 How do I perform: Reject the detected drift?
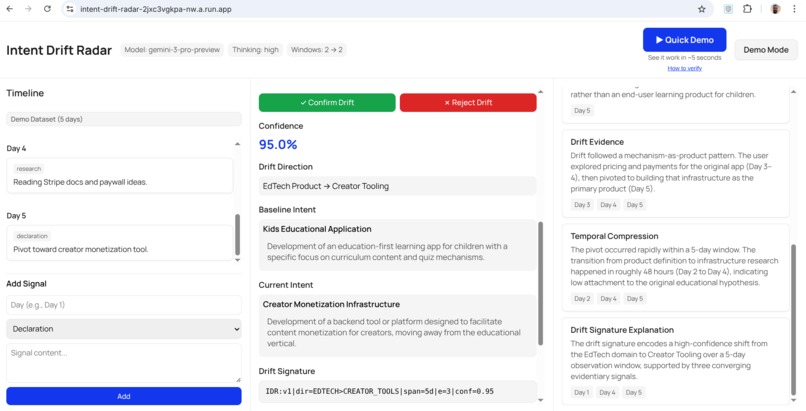pyautogui.click(x=468, y=102)
